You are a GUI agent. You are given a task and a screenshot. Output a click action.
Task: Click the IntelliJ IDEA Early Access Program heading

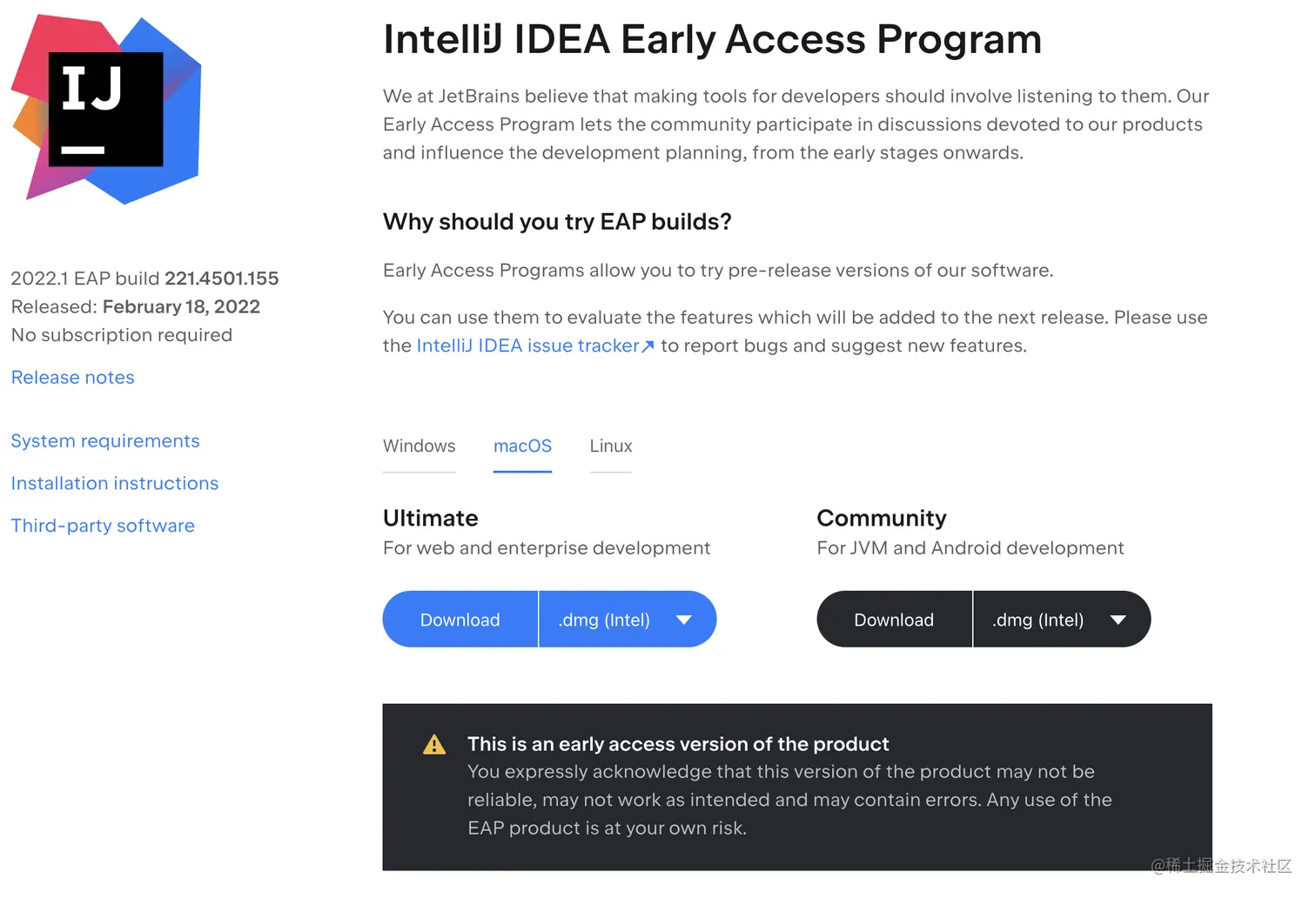[x=713, y=39]
